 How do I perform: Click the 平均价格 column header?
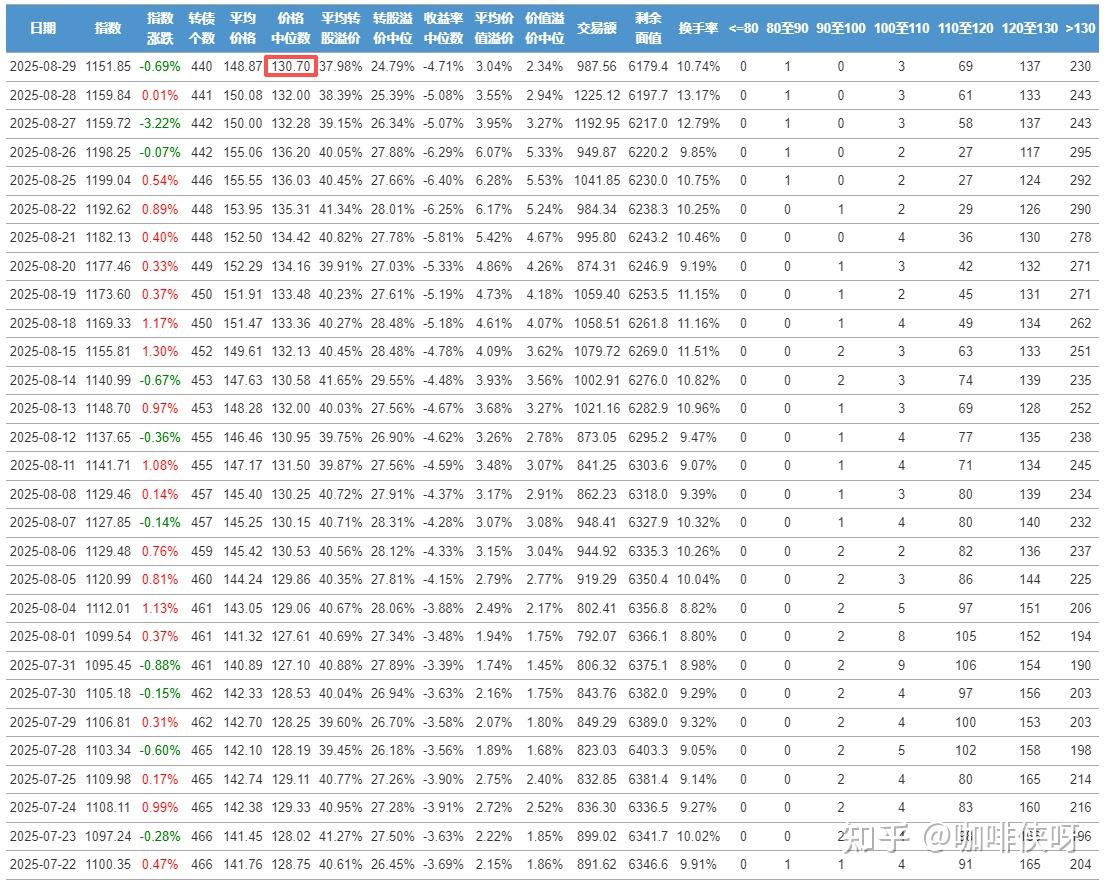tap(243, 28)
